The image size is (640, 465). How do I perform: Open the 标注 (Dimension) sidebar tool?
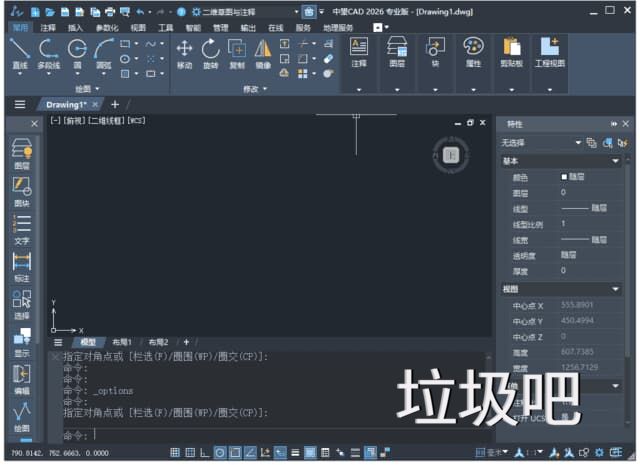(21, 265)
